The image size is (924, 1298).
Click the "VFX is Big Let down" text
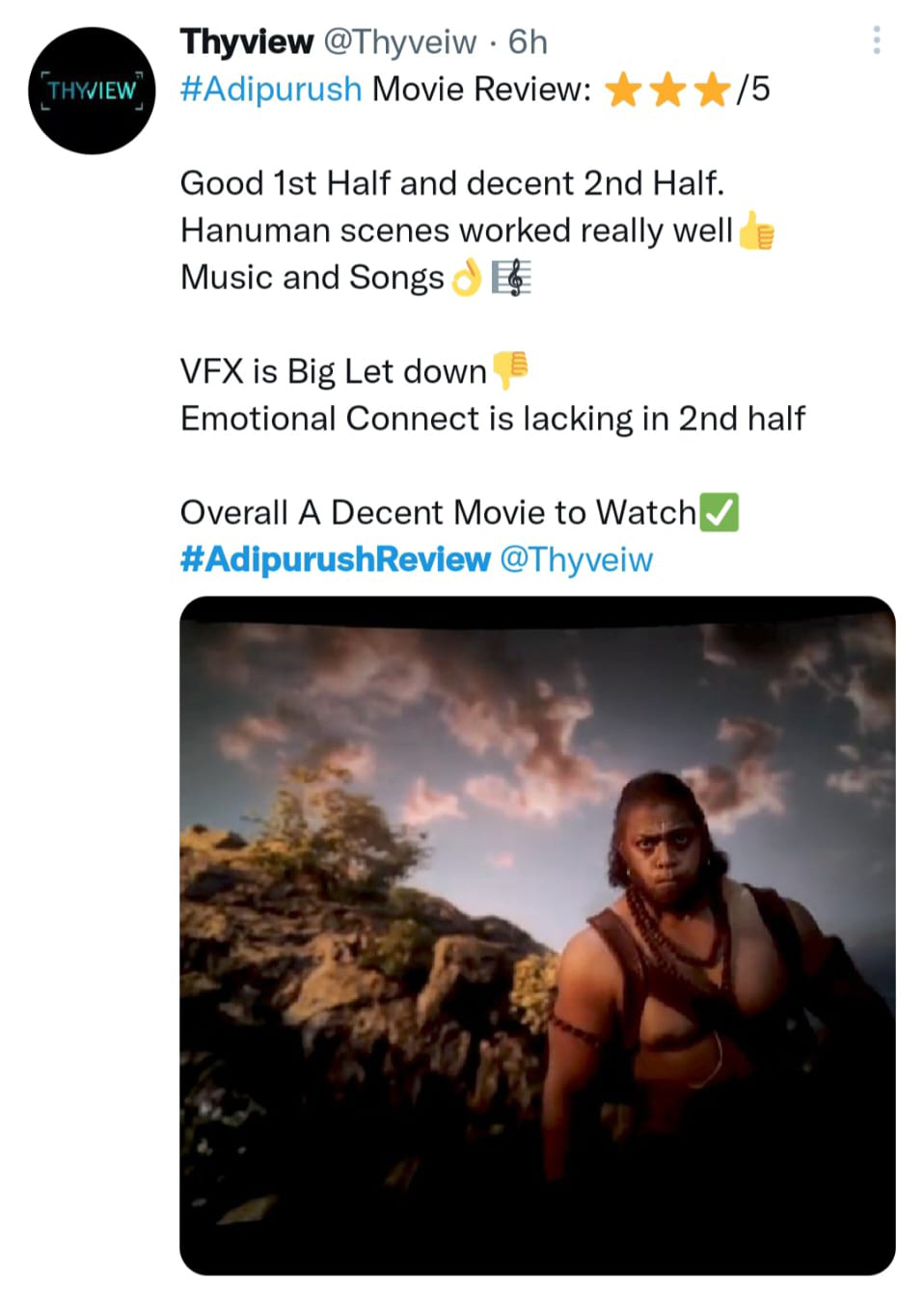tap(333, 371)
